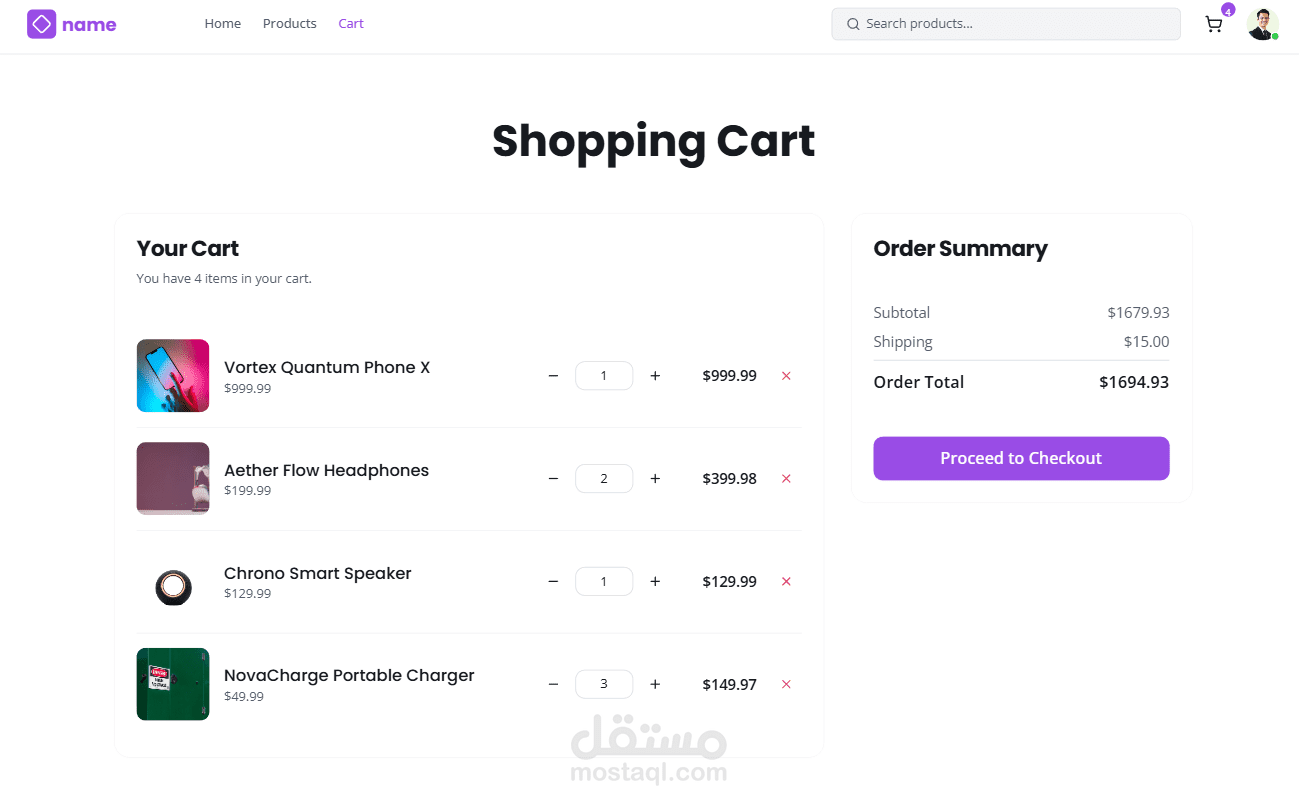Increase Vortex Quantum Phone X quantity
This screenshot has height=802, width=1299.
655,376
